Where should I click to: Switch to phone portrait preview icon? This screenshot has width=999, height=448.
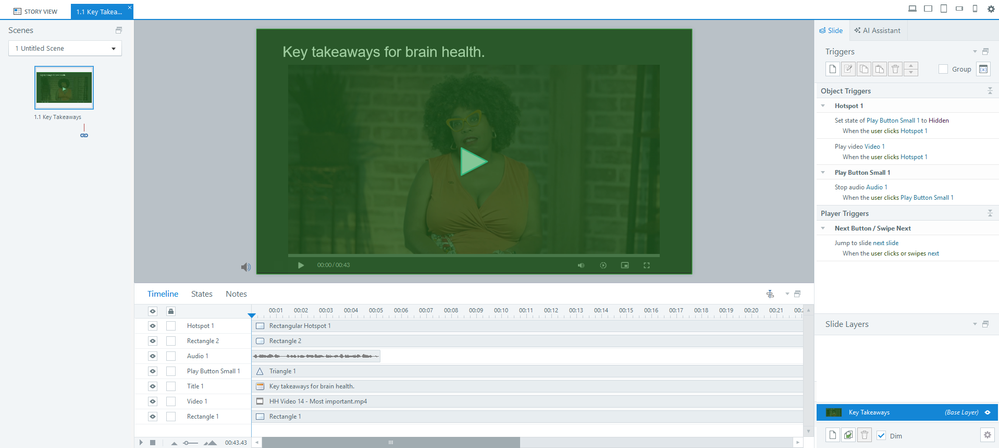pos(975,8)
